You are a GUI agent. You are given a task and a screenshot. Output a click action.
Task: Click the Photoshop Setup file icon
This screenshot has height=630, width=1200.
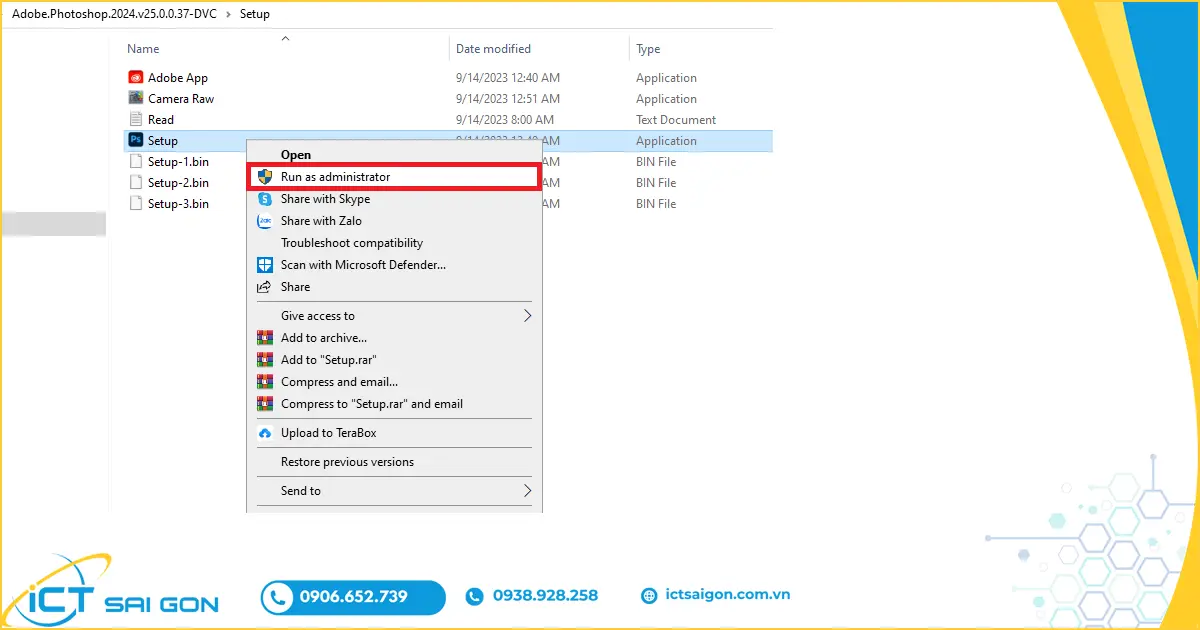click(x=136, y=141)
